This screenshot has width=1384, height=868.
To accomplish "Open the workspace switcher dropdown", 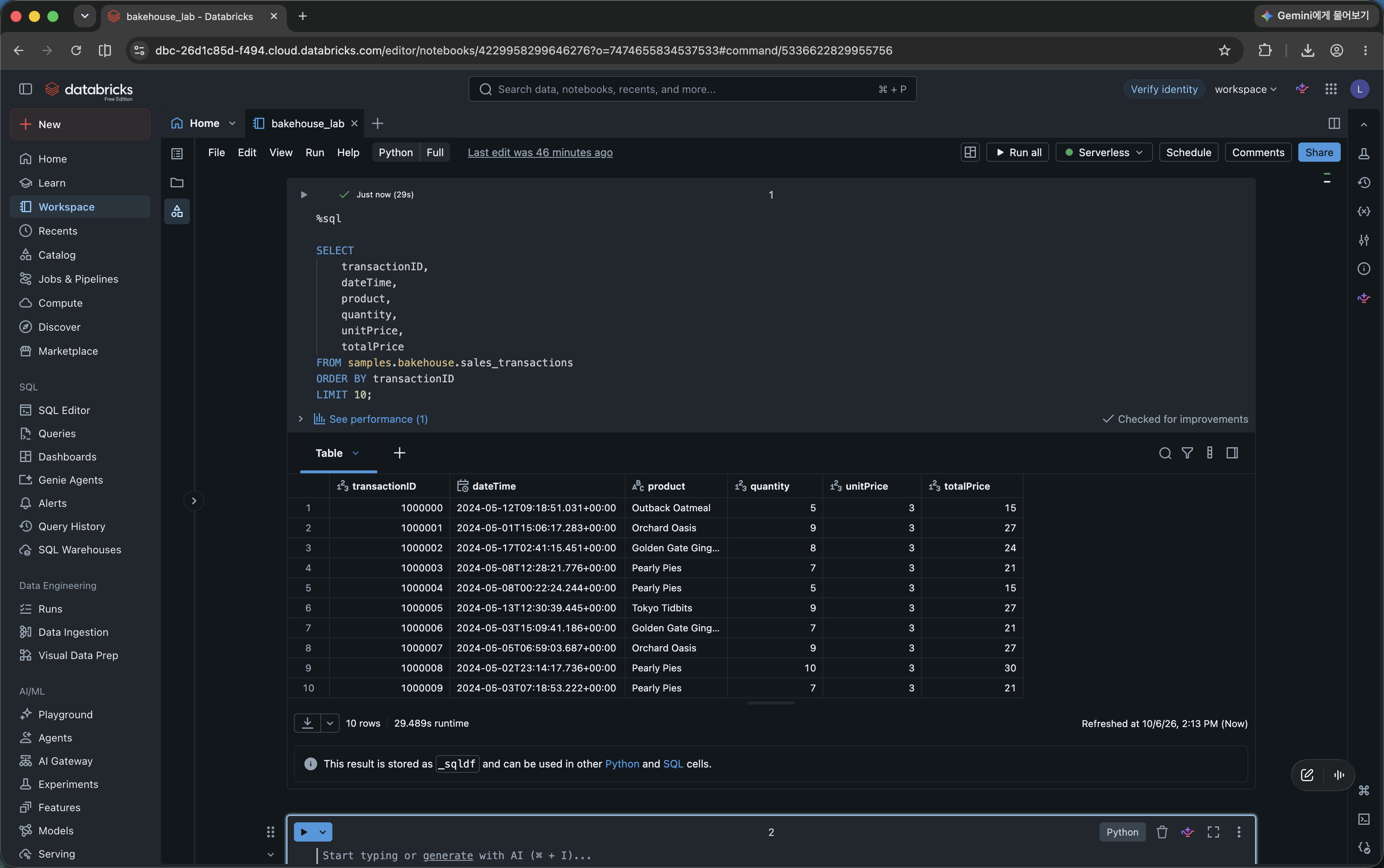I will [1245, 89].
